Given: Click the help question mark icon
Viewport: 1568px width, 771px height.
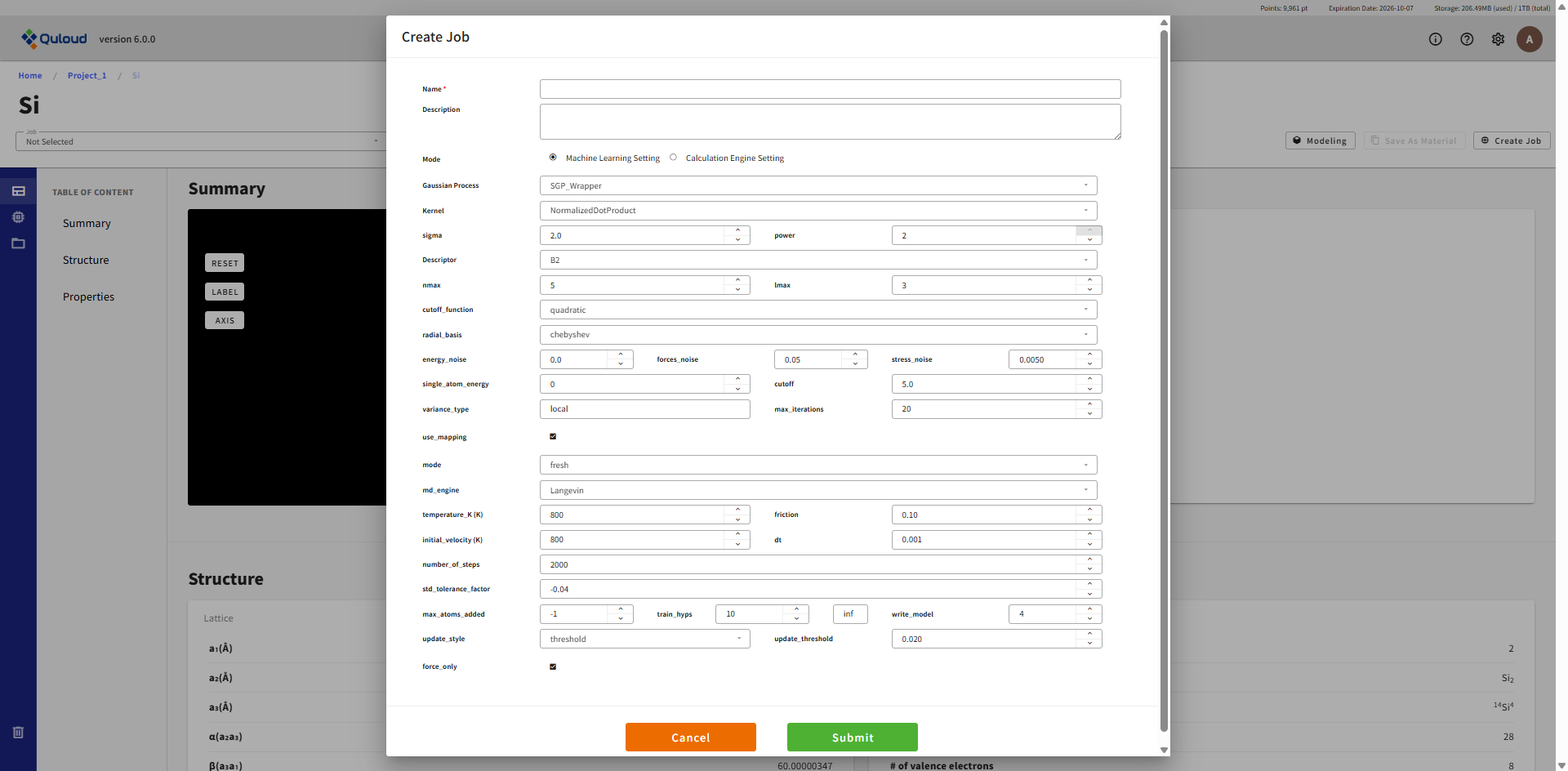Looking at the screenshot, I should coord(1467,39).
